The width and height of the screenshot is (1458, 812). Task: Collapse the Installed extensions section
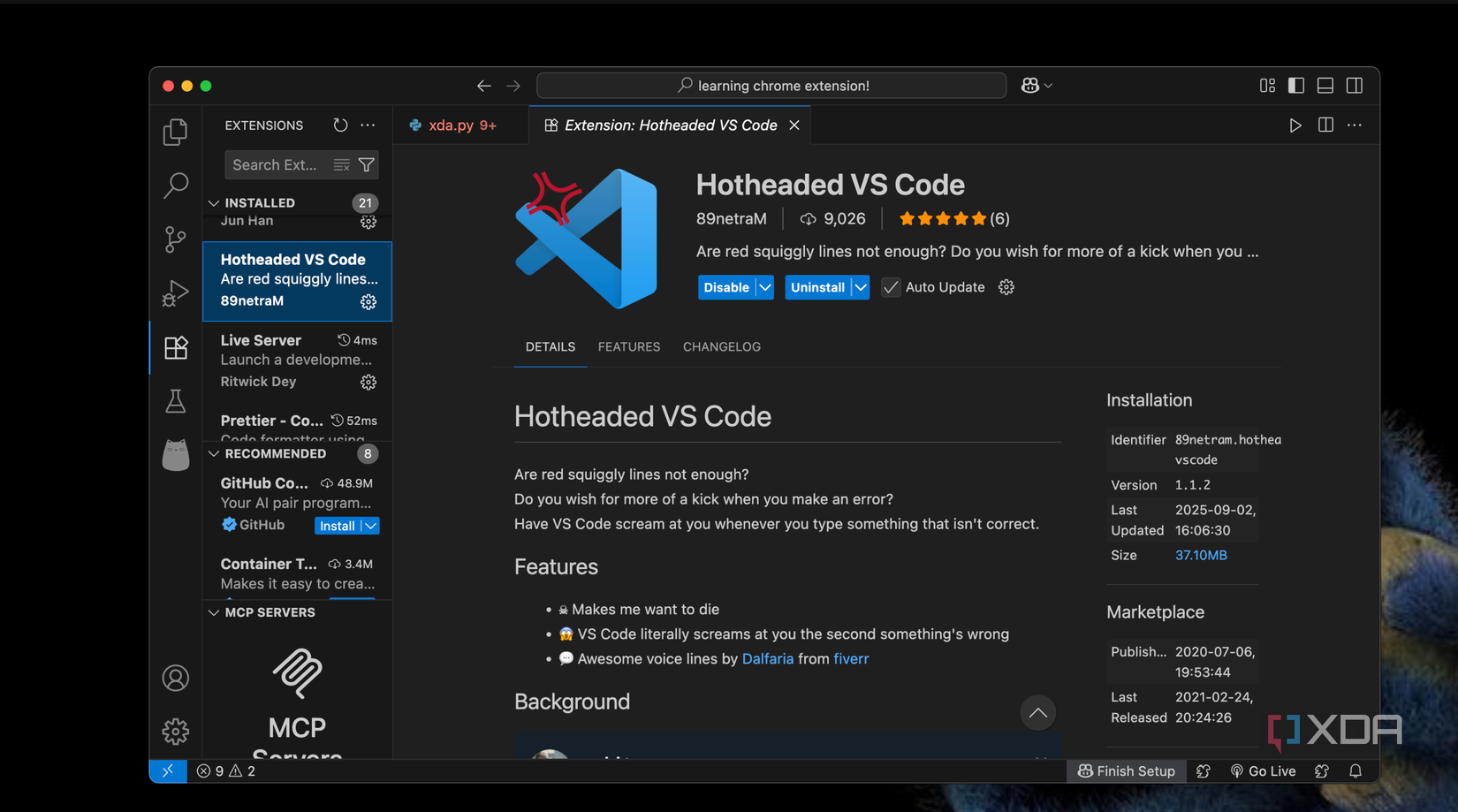click(214, 203)
